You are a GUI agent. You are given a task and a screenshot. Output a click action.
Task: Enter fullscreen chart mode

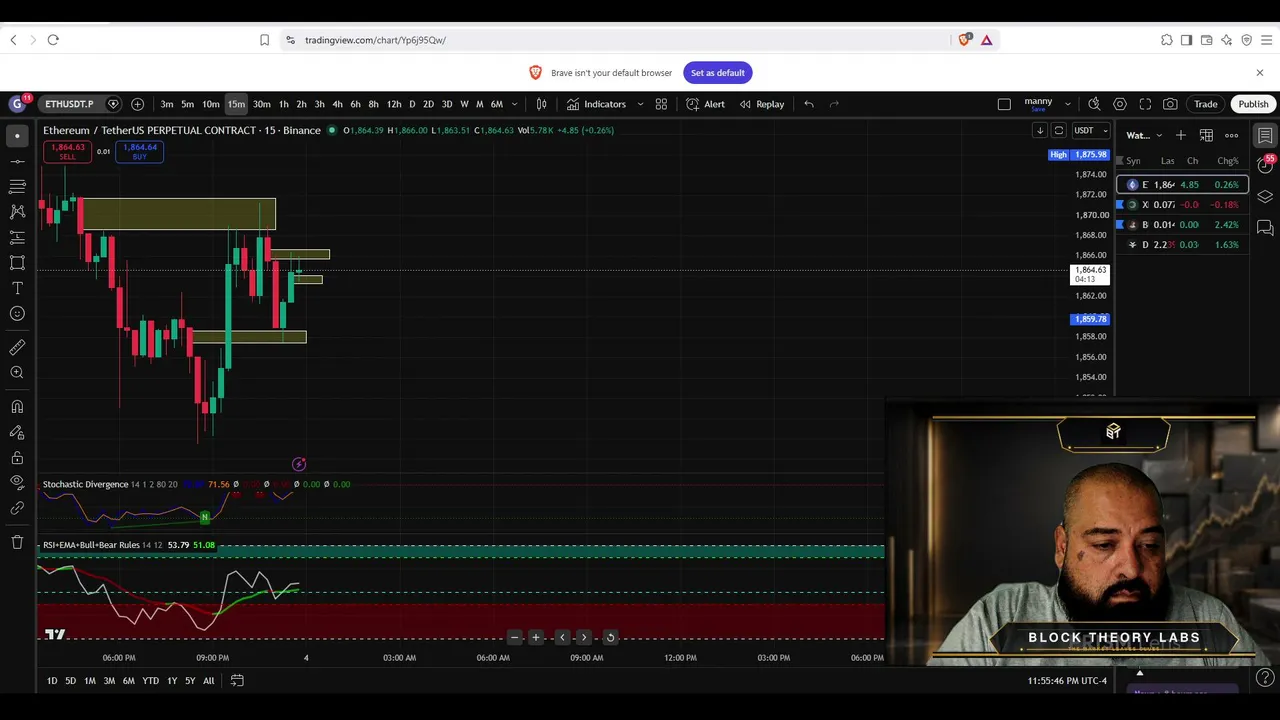click(1145, 104)
